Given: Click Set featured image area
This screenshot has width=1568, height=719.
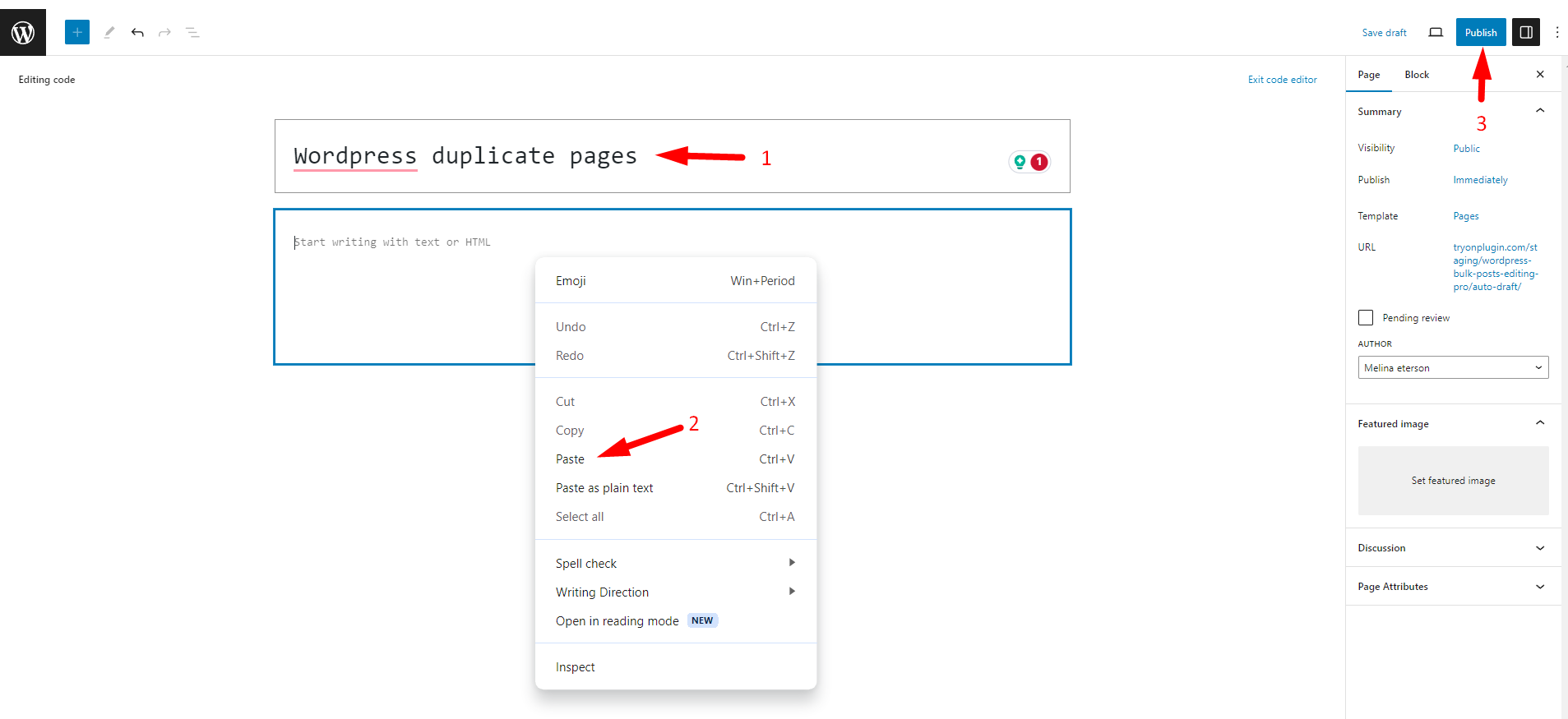Looking at the screenshot, I should (x=1453, y=481).
